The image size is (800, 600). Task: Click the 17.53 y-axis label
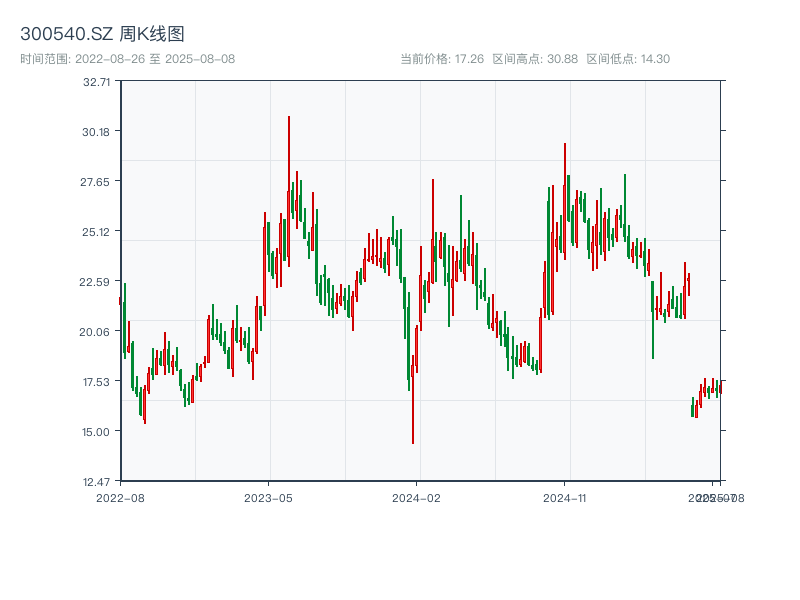(96, 382)
